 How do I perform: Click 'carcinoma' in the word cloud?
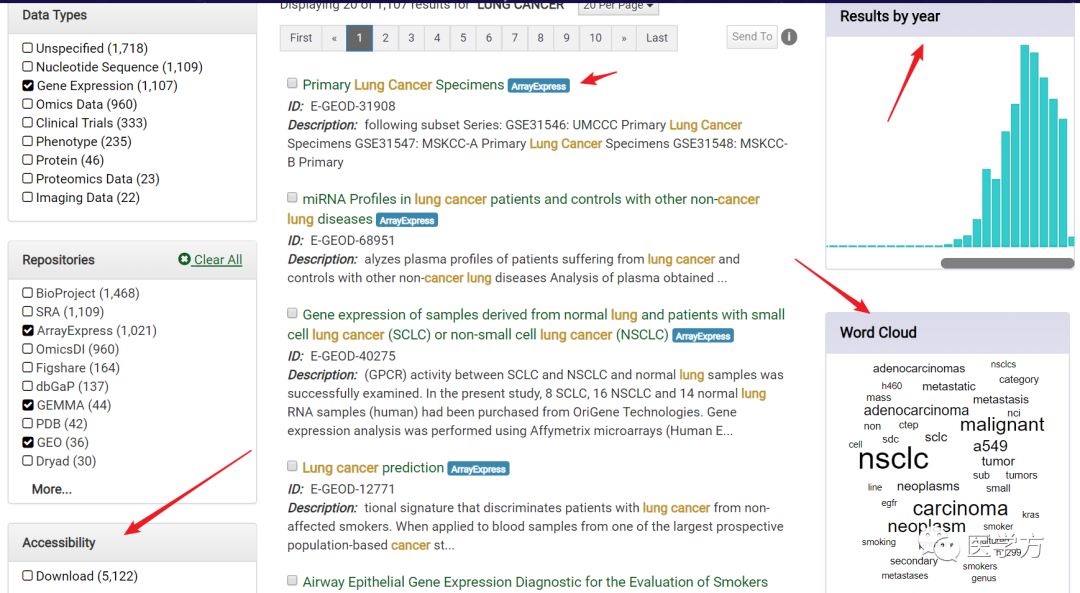coord(960,508)
